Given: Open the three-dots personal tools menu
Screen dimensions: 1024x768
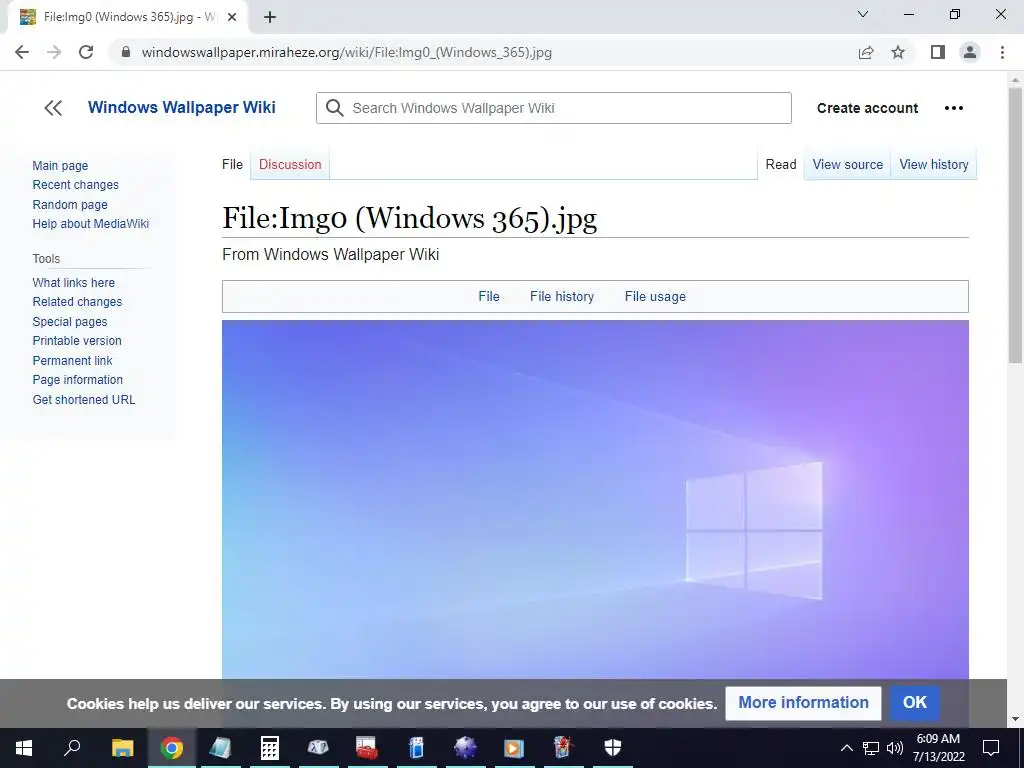Looking at the screenshot, I should [953, 108].
